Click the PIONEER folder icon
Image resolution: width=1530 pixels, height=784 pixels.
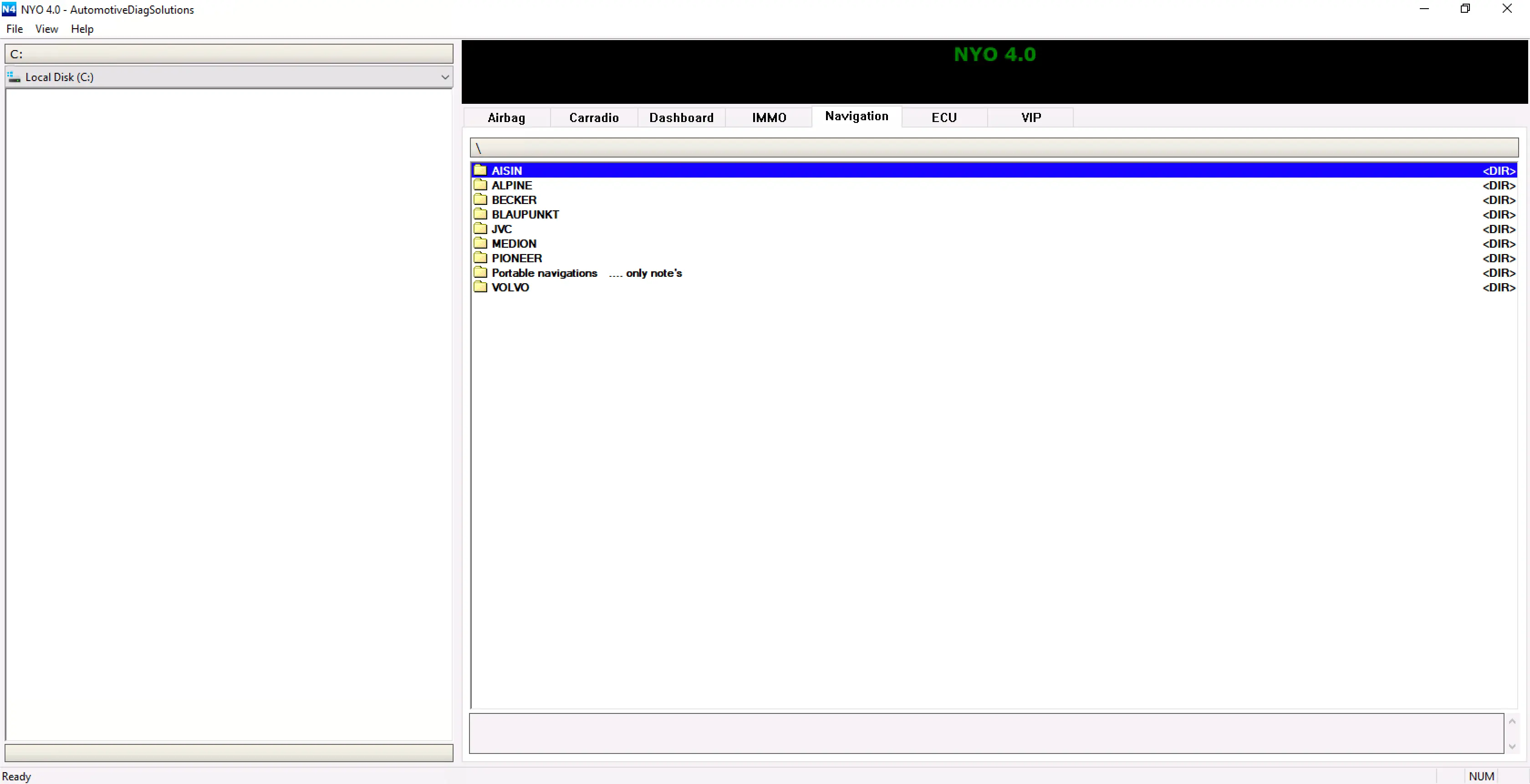(x=480, y=258)
